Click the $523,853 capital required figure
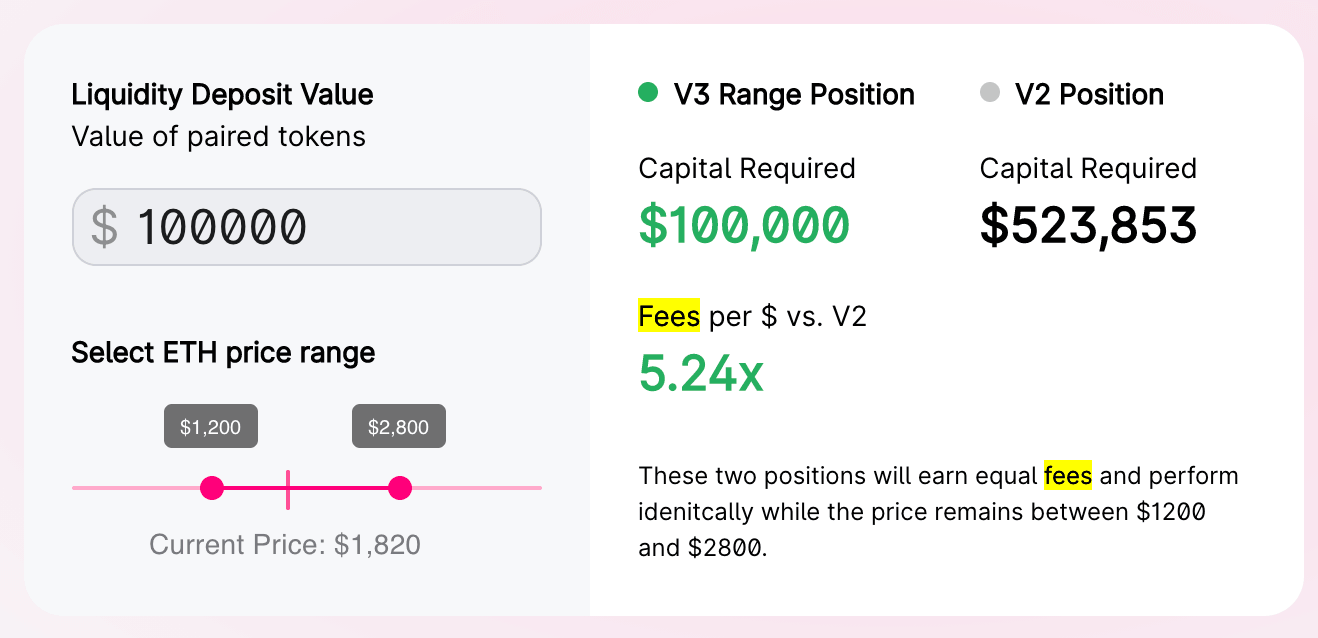 pyautogui.click(x=1089, y=226)
